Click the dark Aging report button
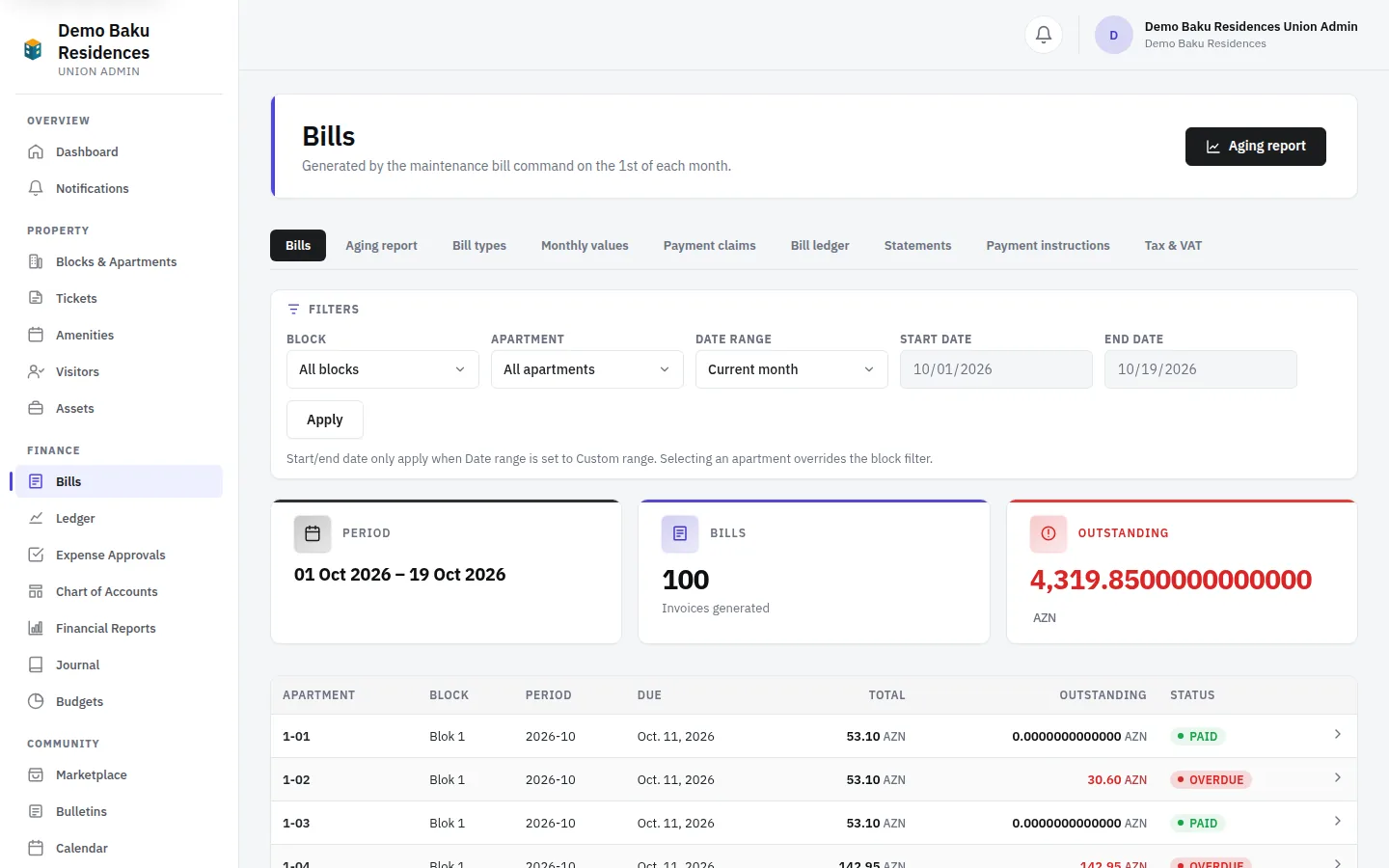 (1256, 147)
